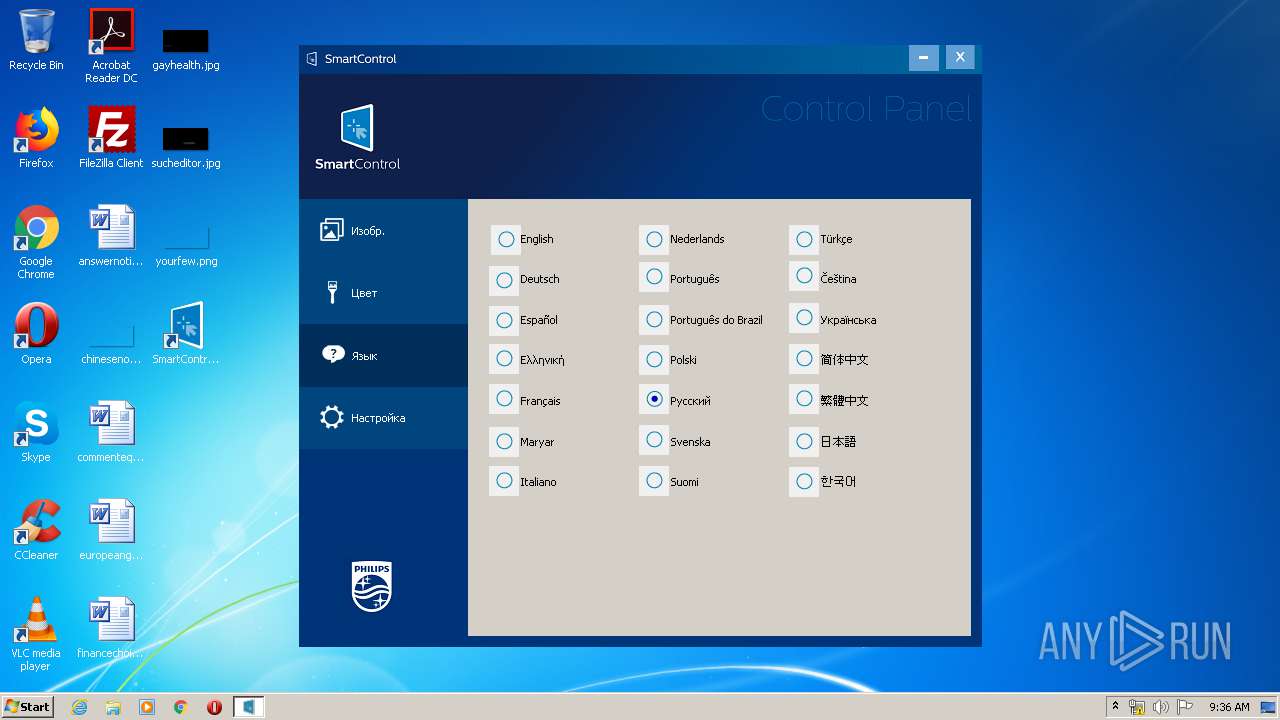Launch FileZilla Client shortcut
Screen dimensions: 1280x720
(x=111, y=138)
